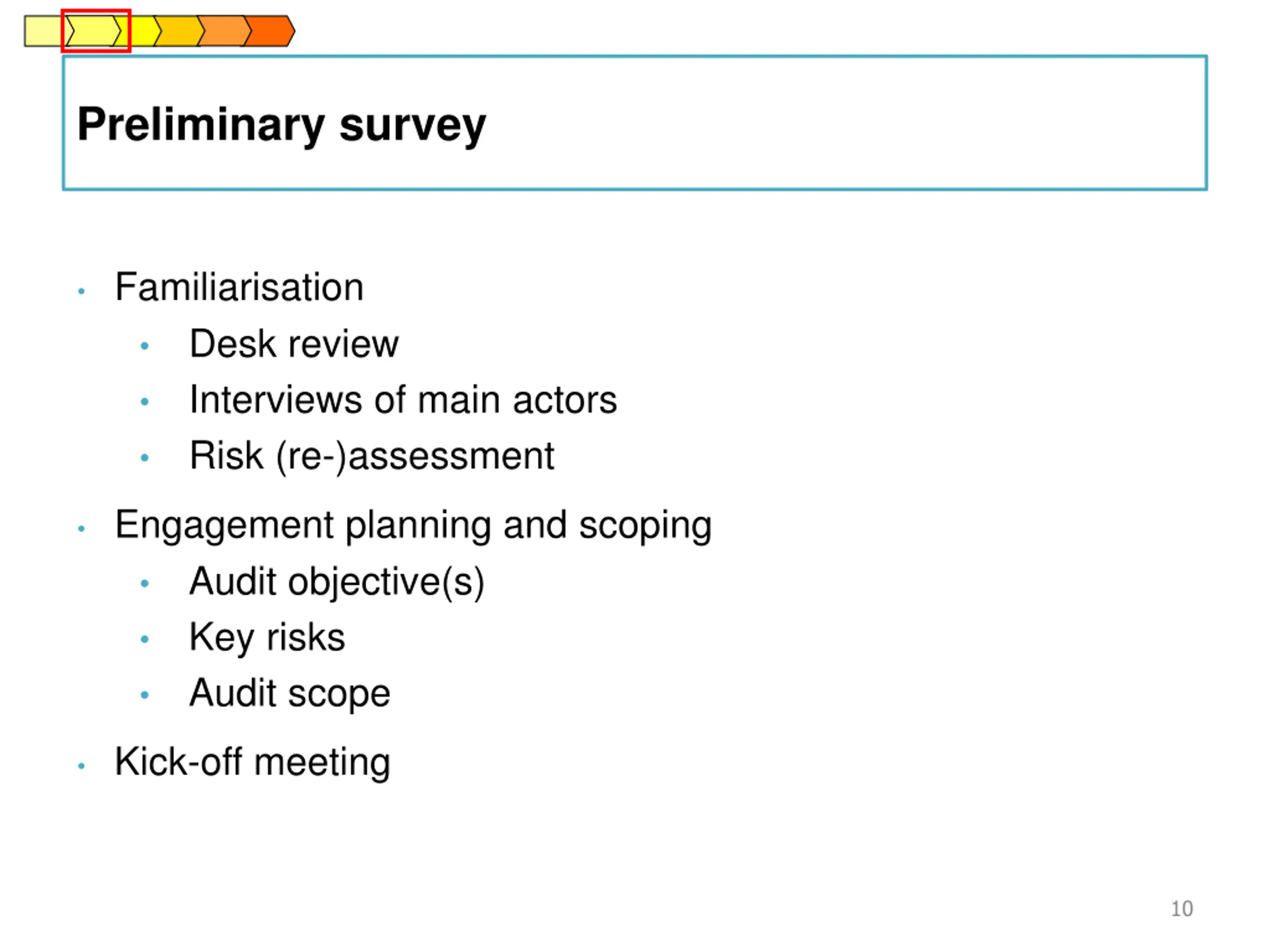
Task: Click the 'Audit scope' sub-bullet text
Action: click(x=290, y=693)
